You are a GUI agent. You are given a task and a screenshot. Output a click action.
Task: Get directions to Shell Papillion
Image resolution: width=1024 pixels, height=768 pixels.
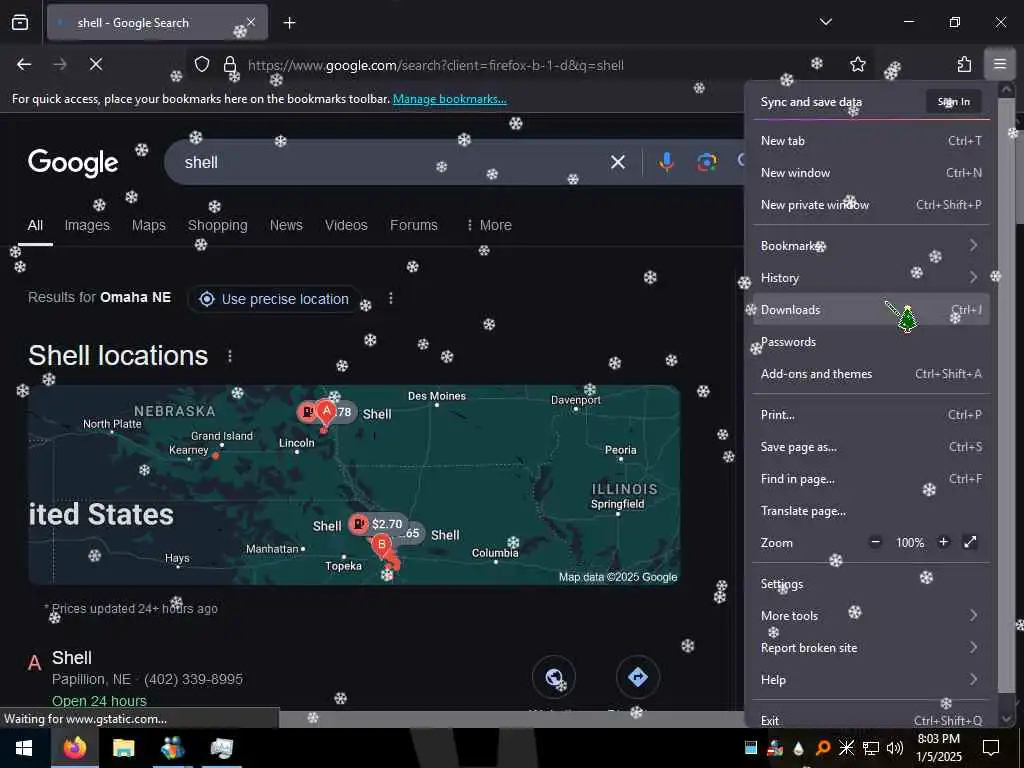(x=637, y=677)
